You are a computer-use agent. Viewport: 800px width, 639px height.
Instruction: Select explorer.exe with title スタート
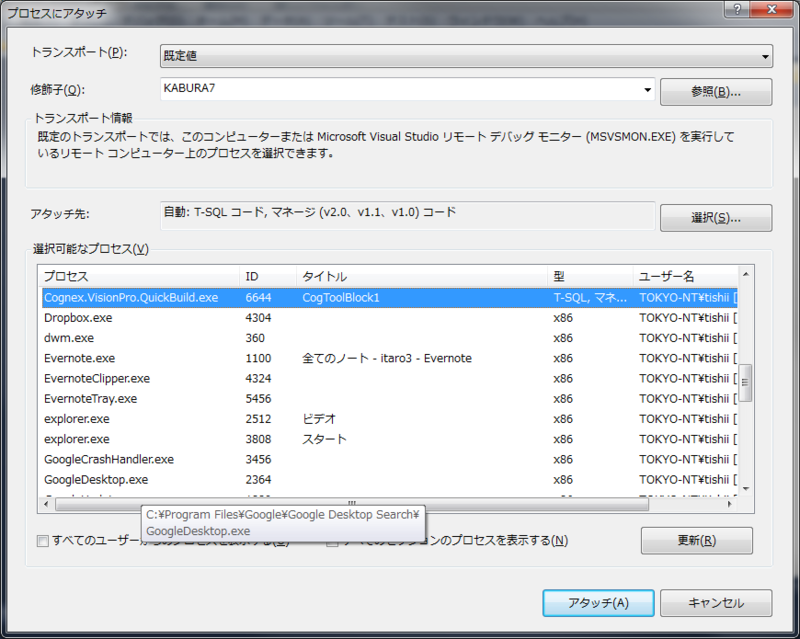pos(200,439)
